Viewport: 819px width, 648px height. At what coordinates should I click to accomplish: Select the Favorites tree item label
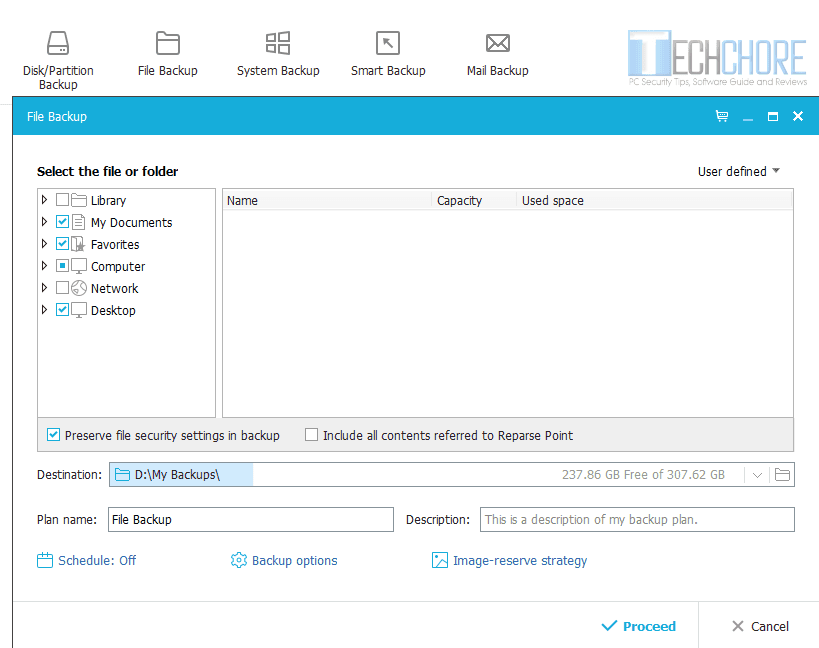point(115,244)
